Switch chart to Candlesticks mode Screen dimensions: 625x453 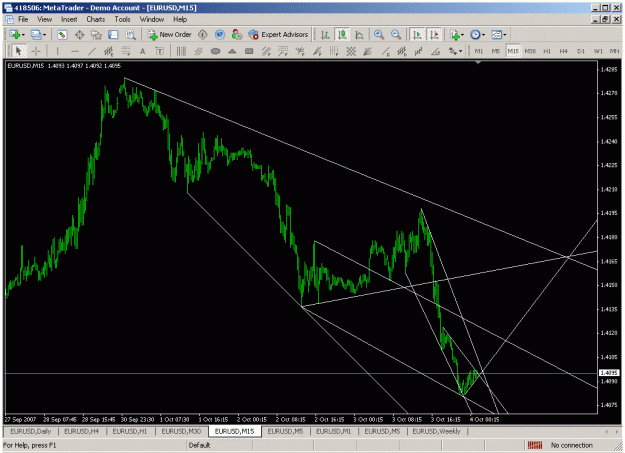tap(342, 35)
